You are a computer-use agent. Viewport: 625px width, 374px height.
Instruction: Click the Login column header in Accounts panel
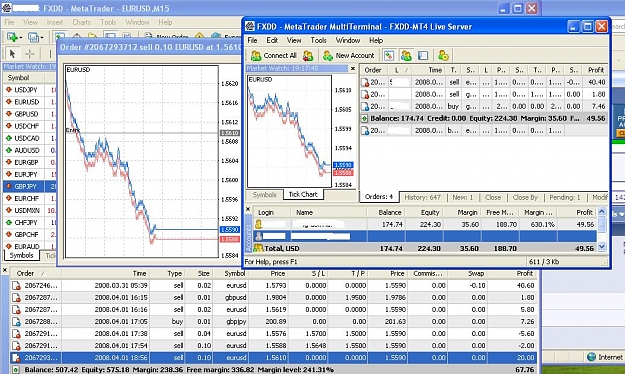(271, 213)
